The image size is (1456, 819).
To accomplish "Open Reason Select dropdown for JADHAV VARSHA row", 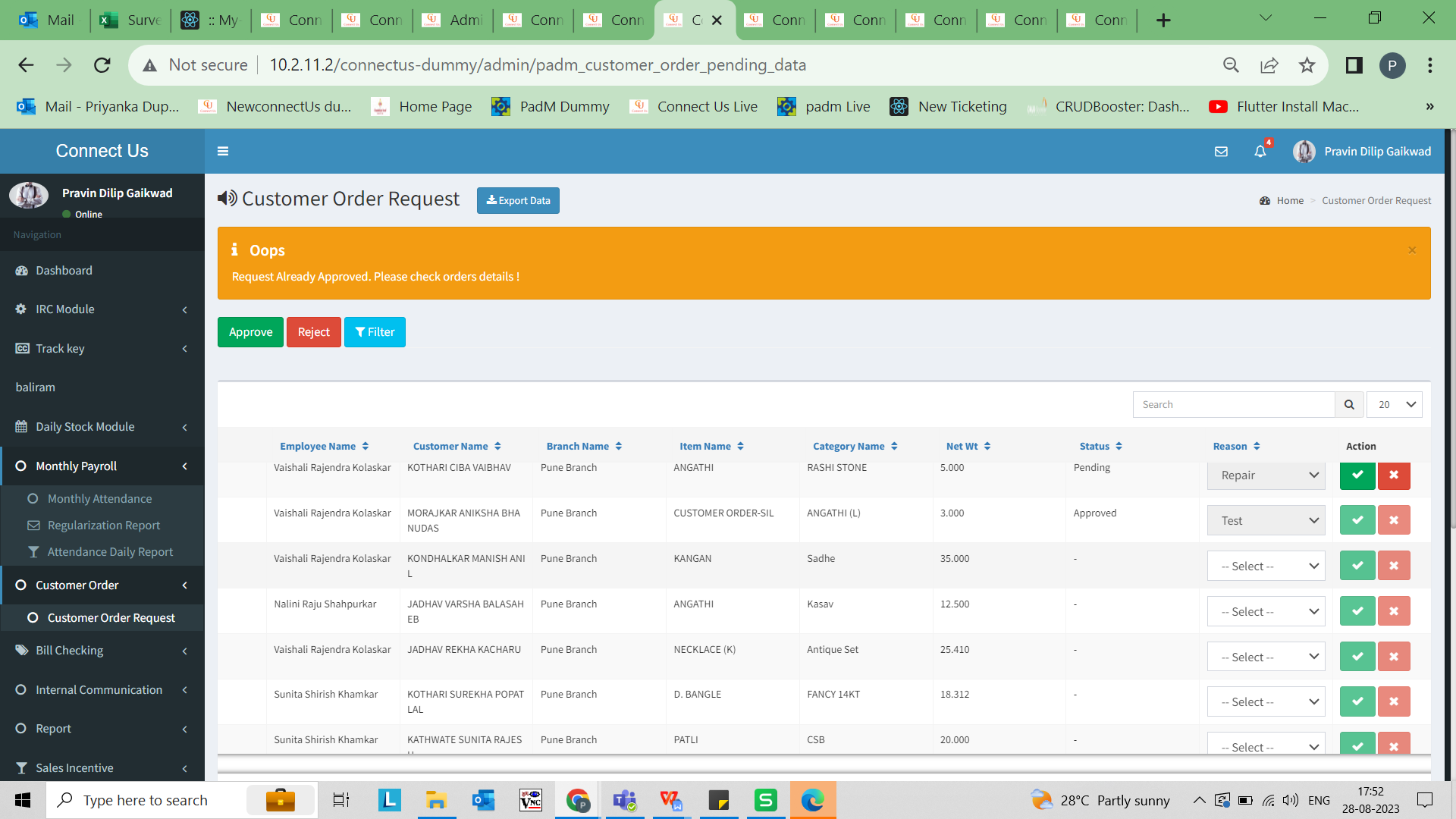I will coord(1266,611).
